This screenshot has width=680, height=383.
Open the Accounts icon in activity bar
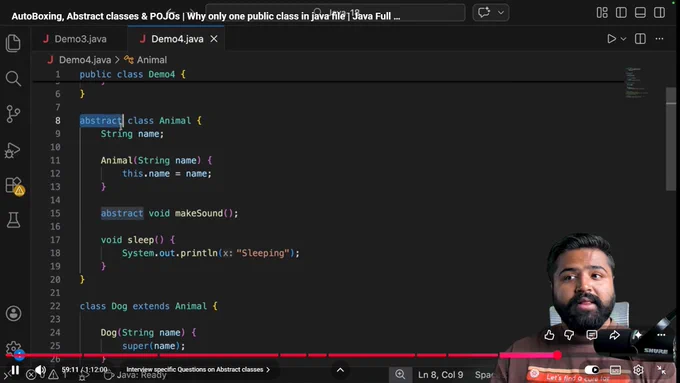13,314
